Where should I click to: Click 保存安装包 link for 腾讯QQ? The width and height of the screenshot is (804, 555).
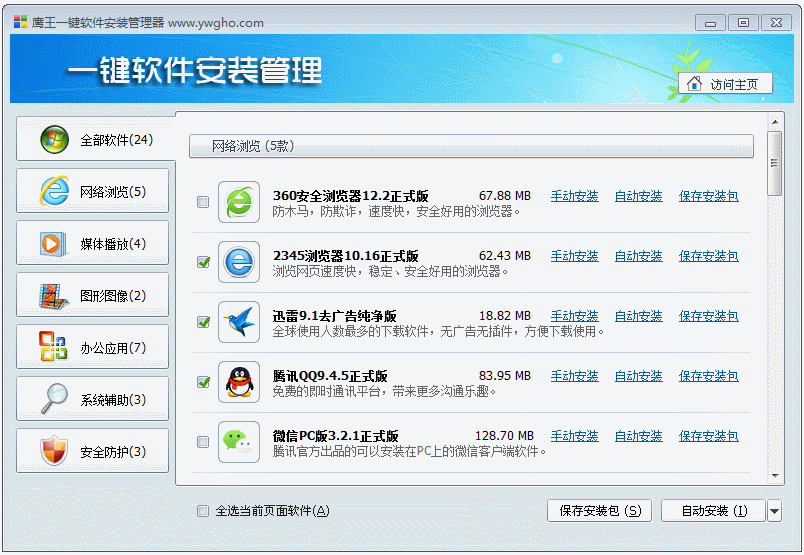(709, 376)
